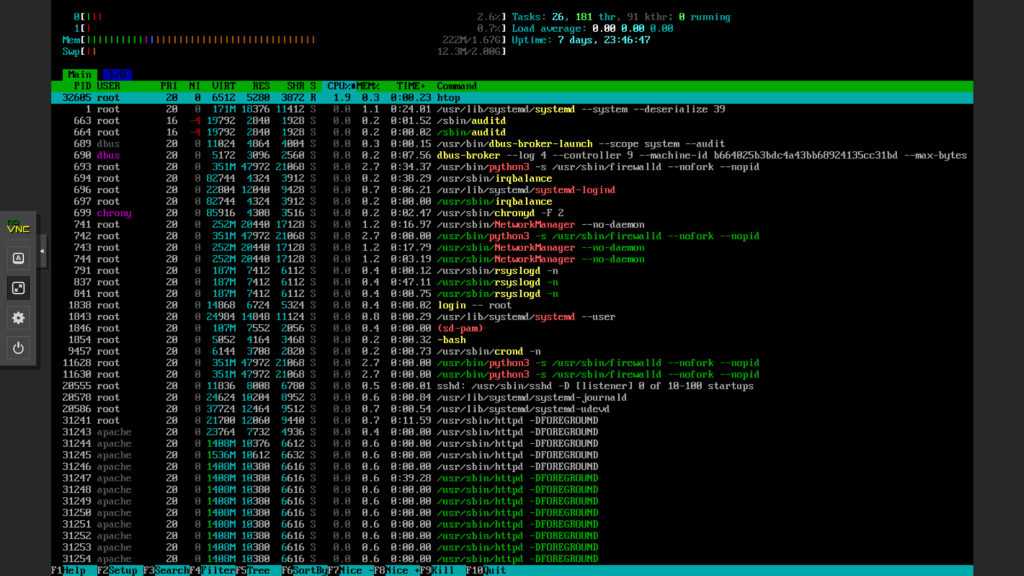This screenshot has height=576, width=1024.
Task: Click the noVNC logo
Action: pyautogui.click(x=18, y=227)
